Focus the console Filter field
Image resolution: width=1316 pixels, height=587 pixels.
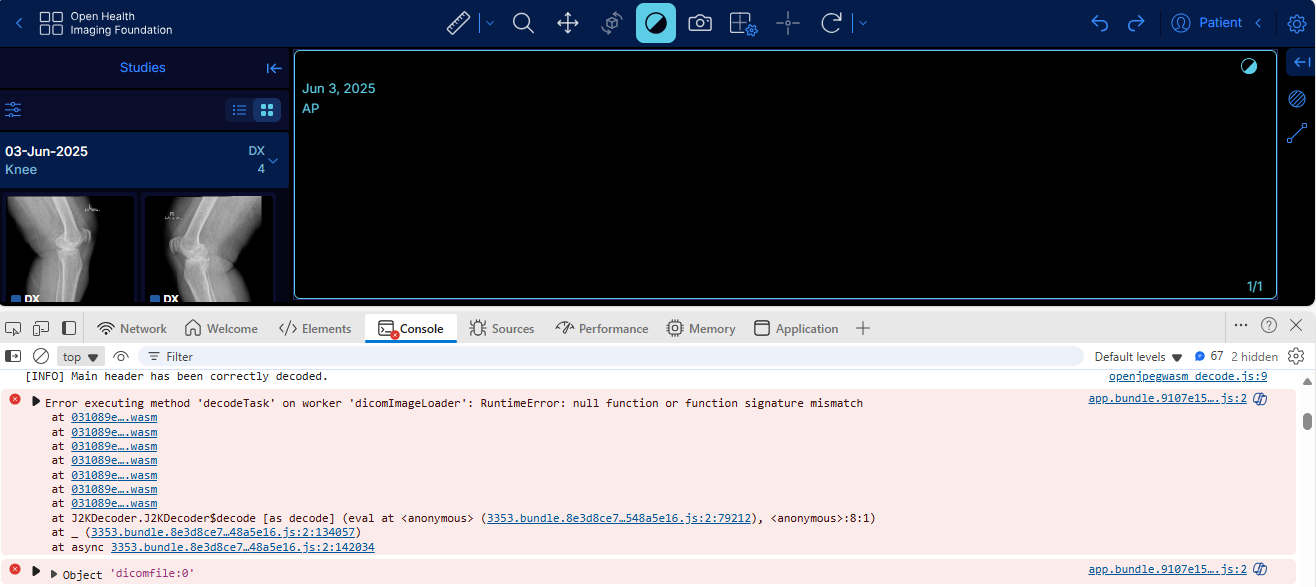tap(611, 356)
